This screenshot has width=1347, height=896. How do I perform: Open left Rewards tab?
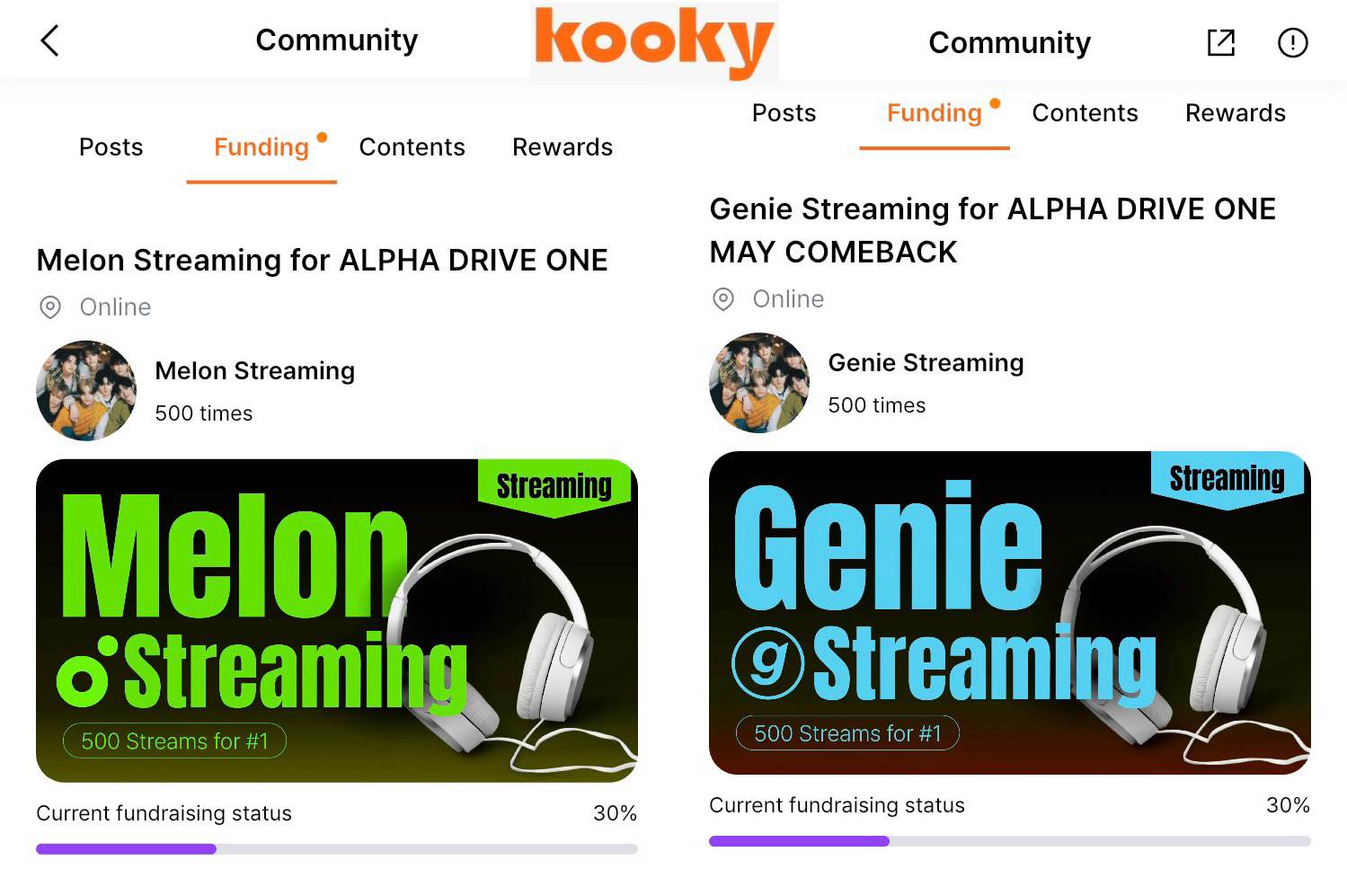pyautogui.click(x=563, y=147)
